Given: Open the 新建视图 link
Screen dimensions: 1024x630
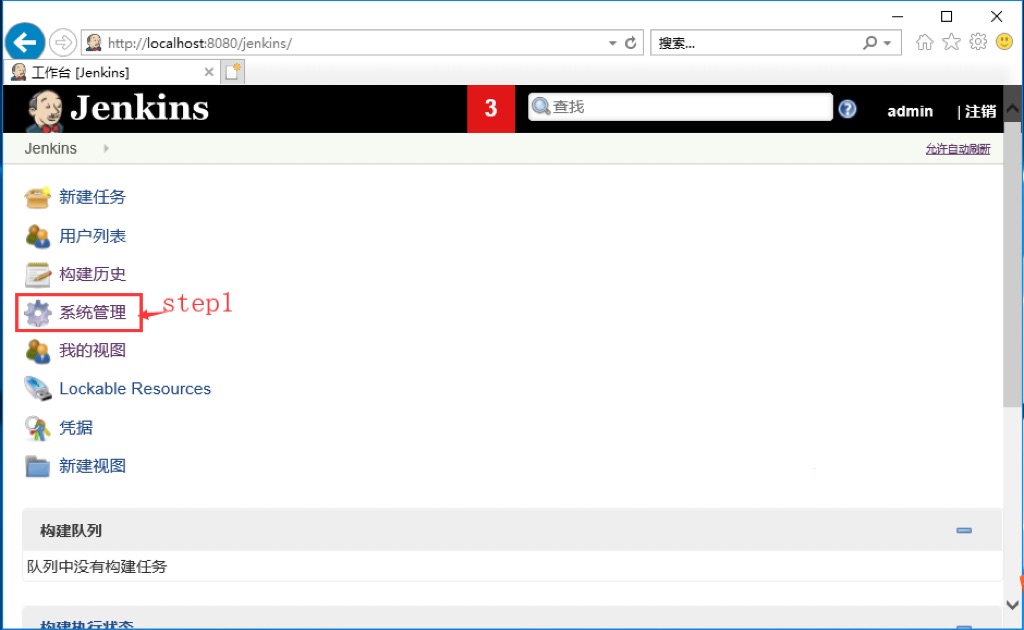Looking at the screenshot, I should tap(92, 466).
